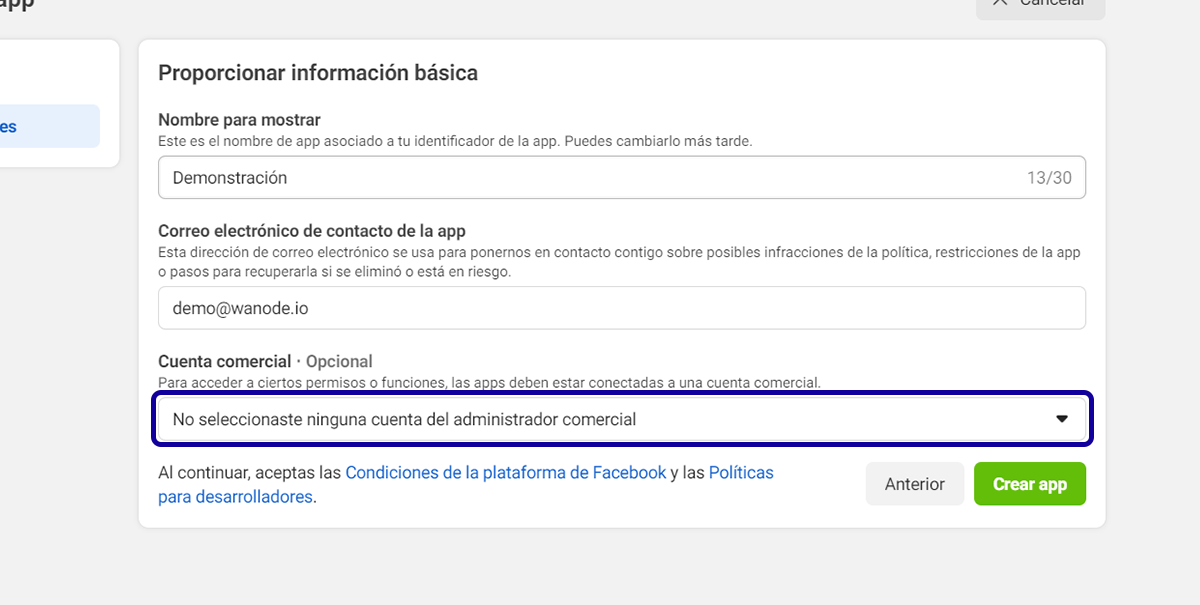Go back with the Anterior button

[x=914, y=484]
